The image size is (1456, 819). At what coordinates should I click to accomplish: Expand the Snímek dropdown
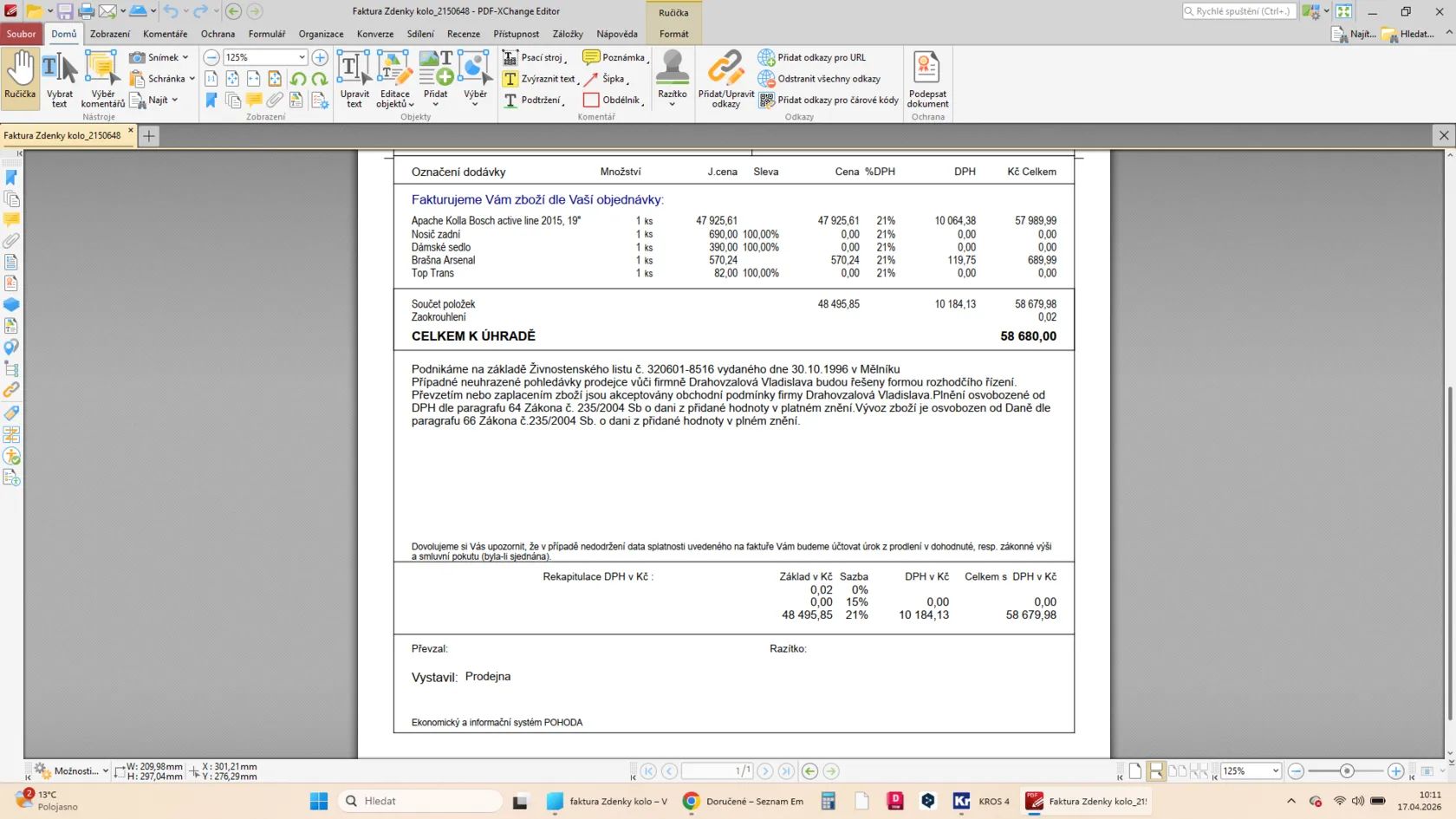tap(185, 57)
